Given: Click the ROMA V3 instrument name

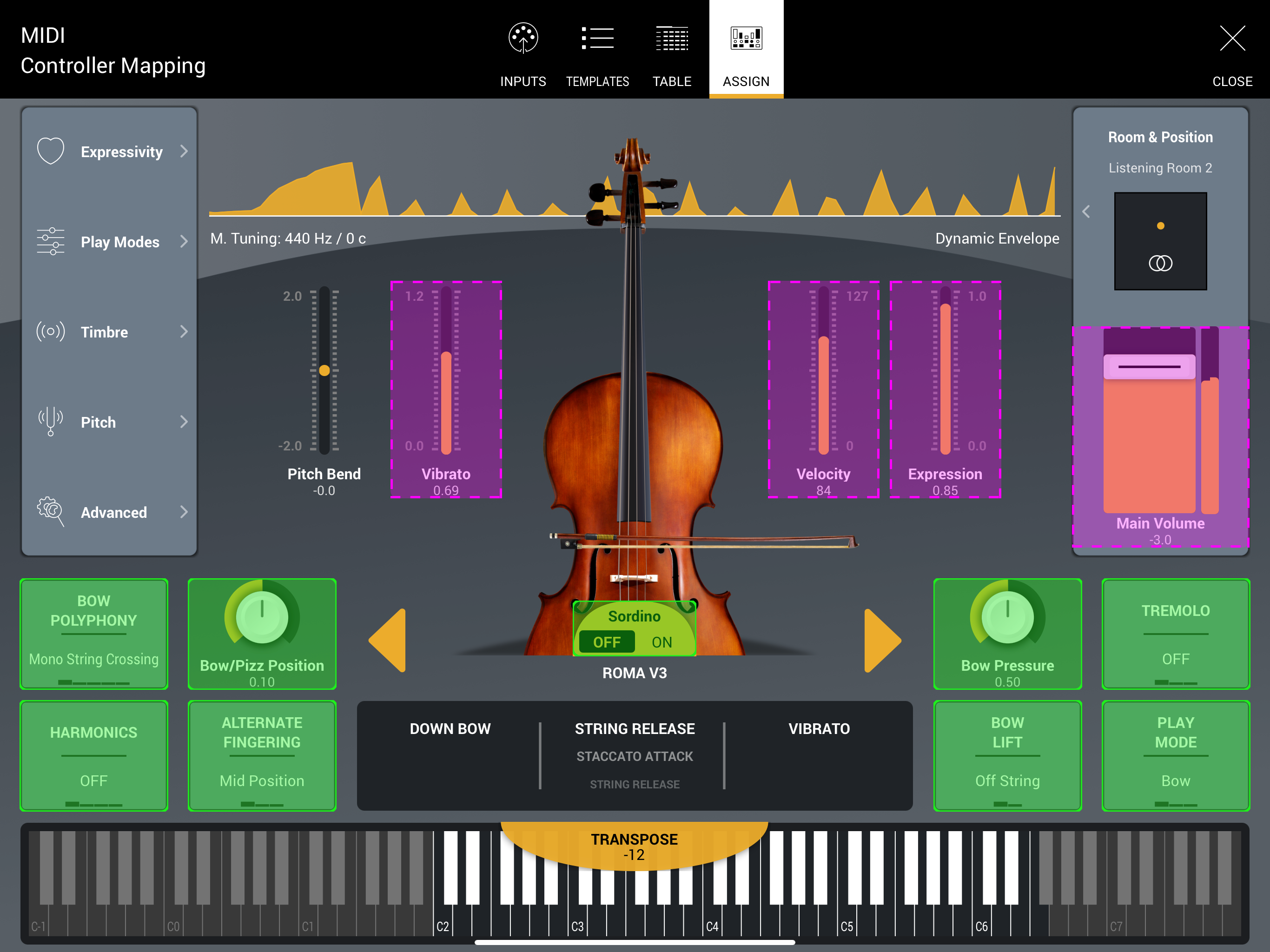Looking at the screenshot, I should point(635,673).
